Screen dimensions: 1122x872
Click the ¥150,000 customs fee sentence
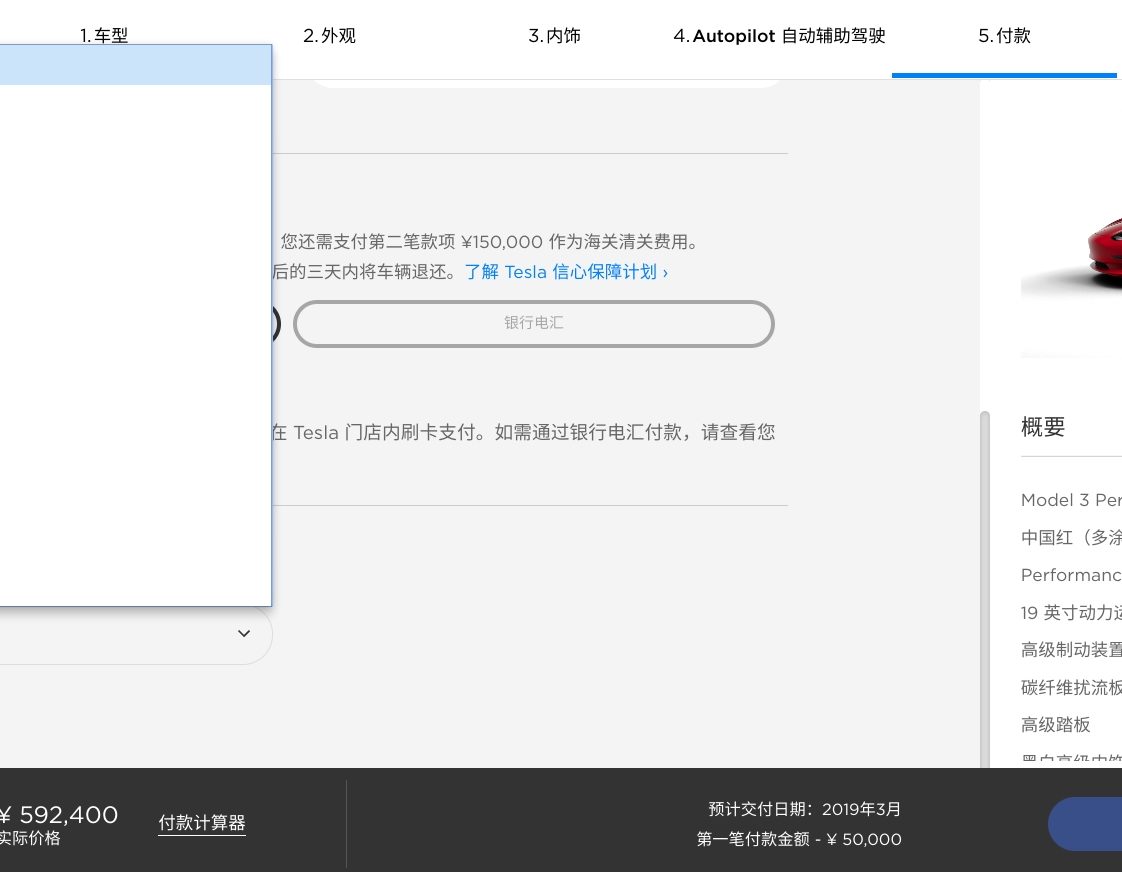click(x=490, y=242)
